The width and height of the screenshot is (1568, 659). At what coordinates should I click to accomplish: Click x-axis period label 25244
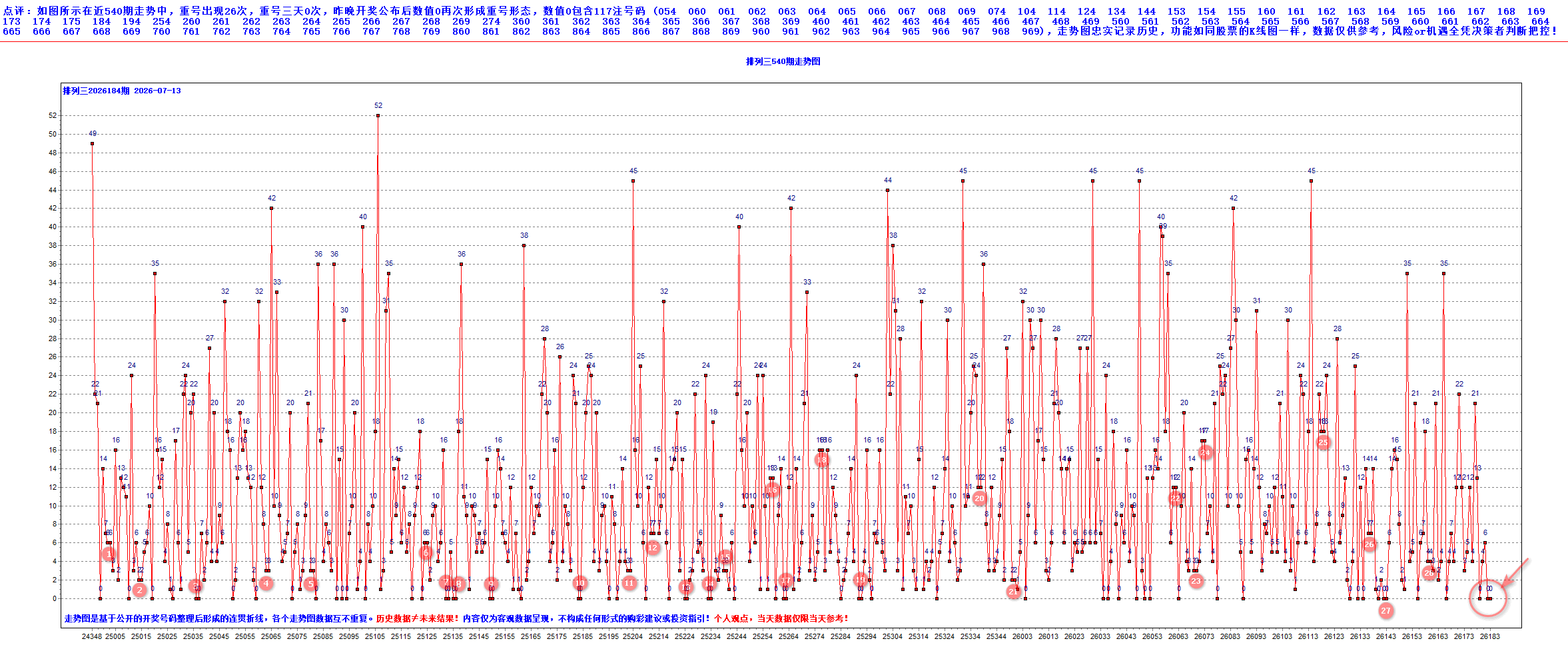click(x=737, y=636)
